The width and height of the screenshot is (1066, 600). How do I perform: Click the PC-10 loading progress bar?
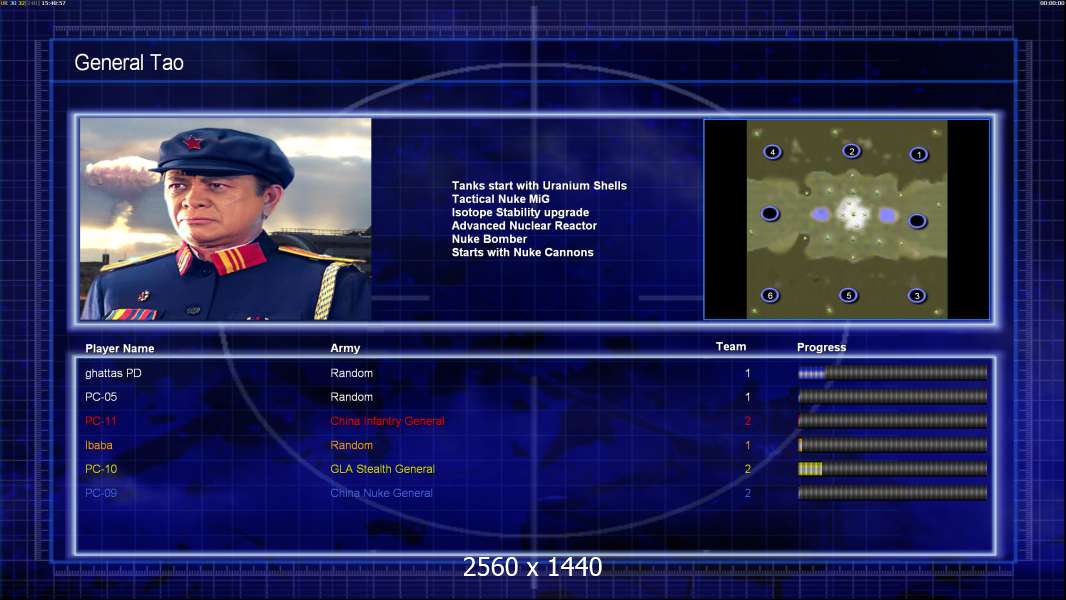(x=892, y=468)
